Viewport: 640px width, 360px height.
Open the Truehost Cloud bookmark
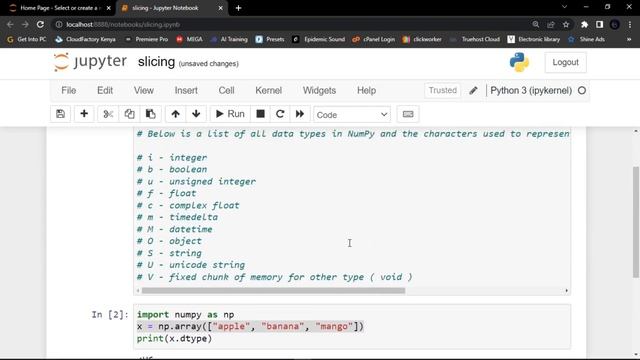coord(475,39)
